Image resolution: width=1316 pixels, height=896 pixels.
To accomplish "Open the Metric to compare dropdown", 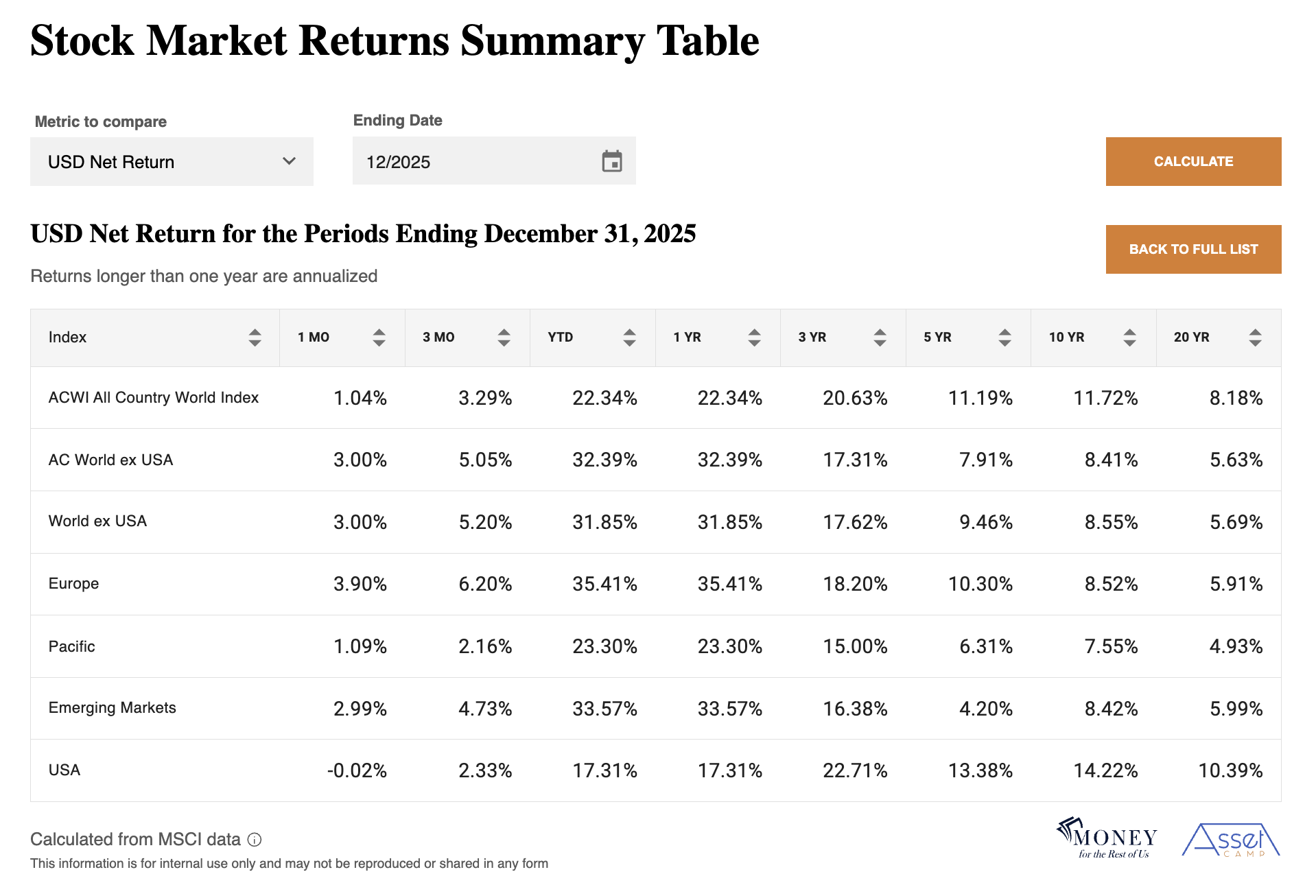I will 172,162.
